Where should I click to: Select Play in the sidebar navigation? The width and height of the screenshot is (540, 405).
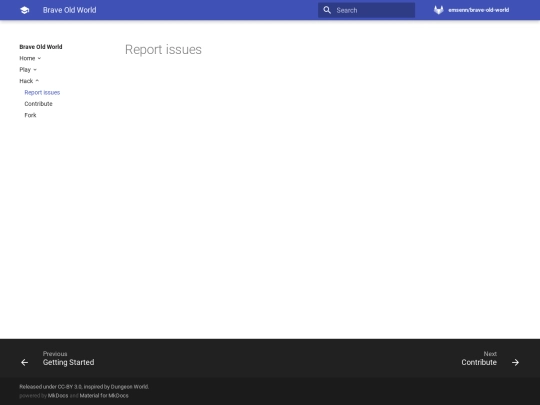click(25, 70)
